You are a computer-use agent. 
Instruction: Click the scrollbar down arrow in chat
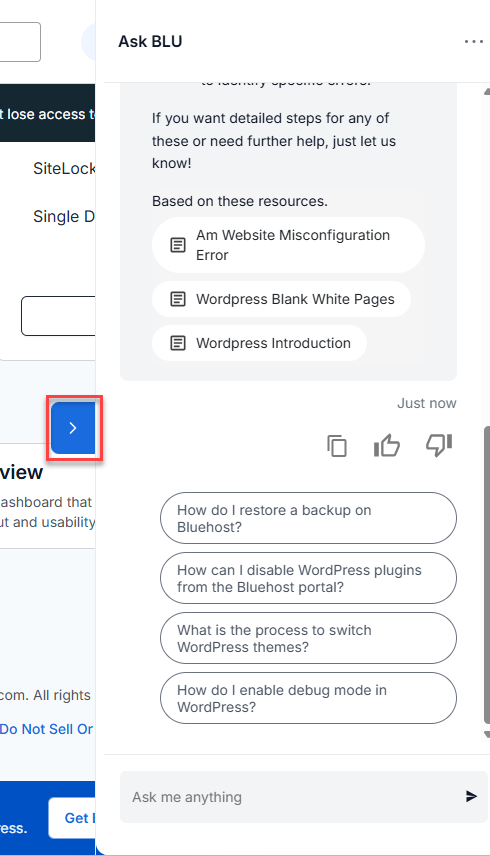487,735
